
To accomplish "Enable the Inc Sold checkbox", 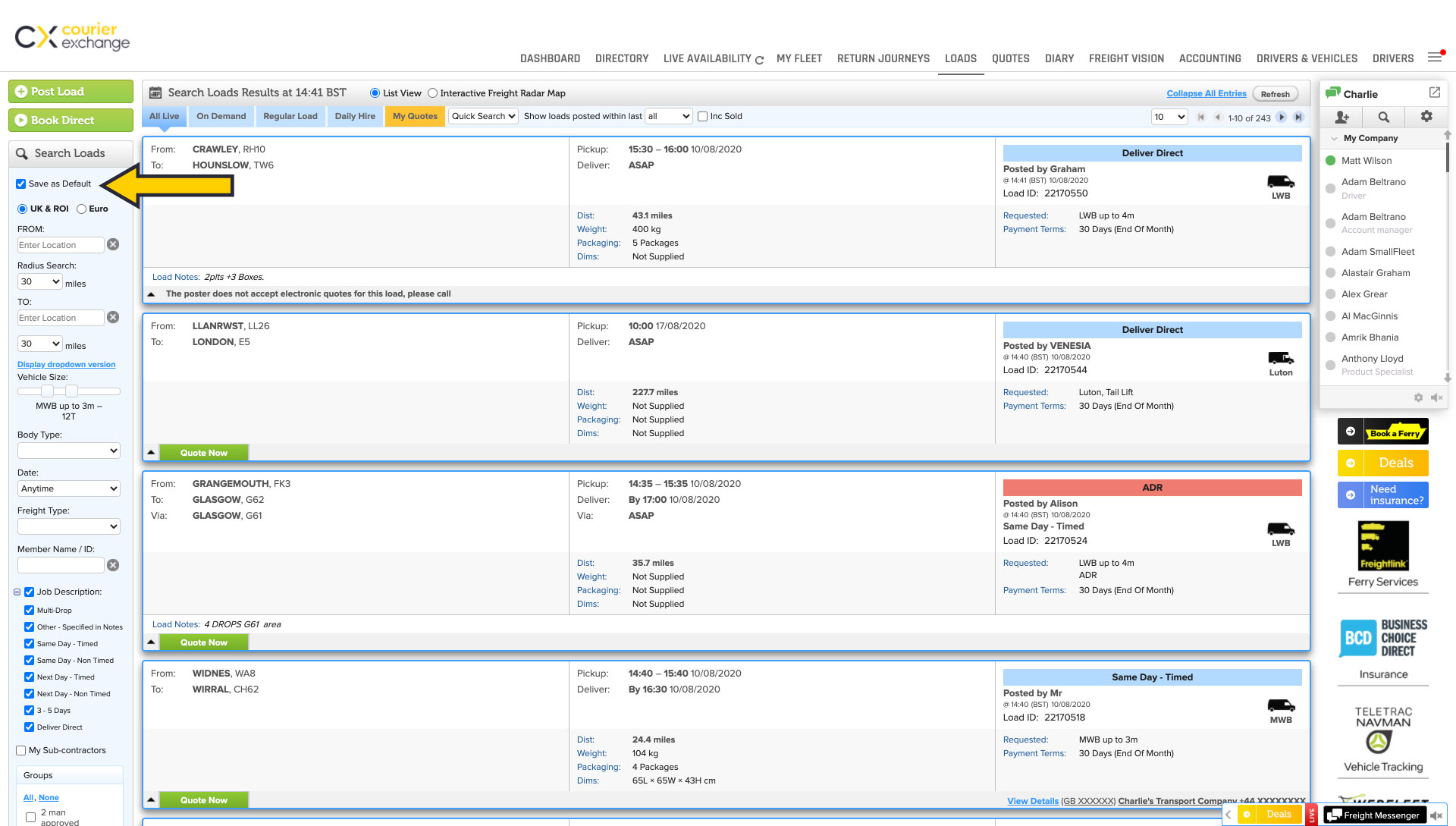I will [x=703, y=116].
